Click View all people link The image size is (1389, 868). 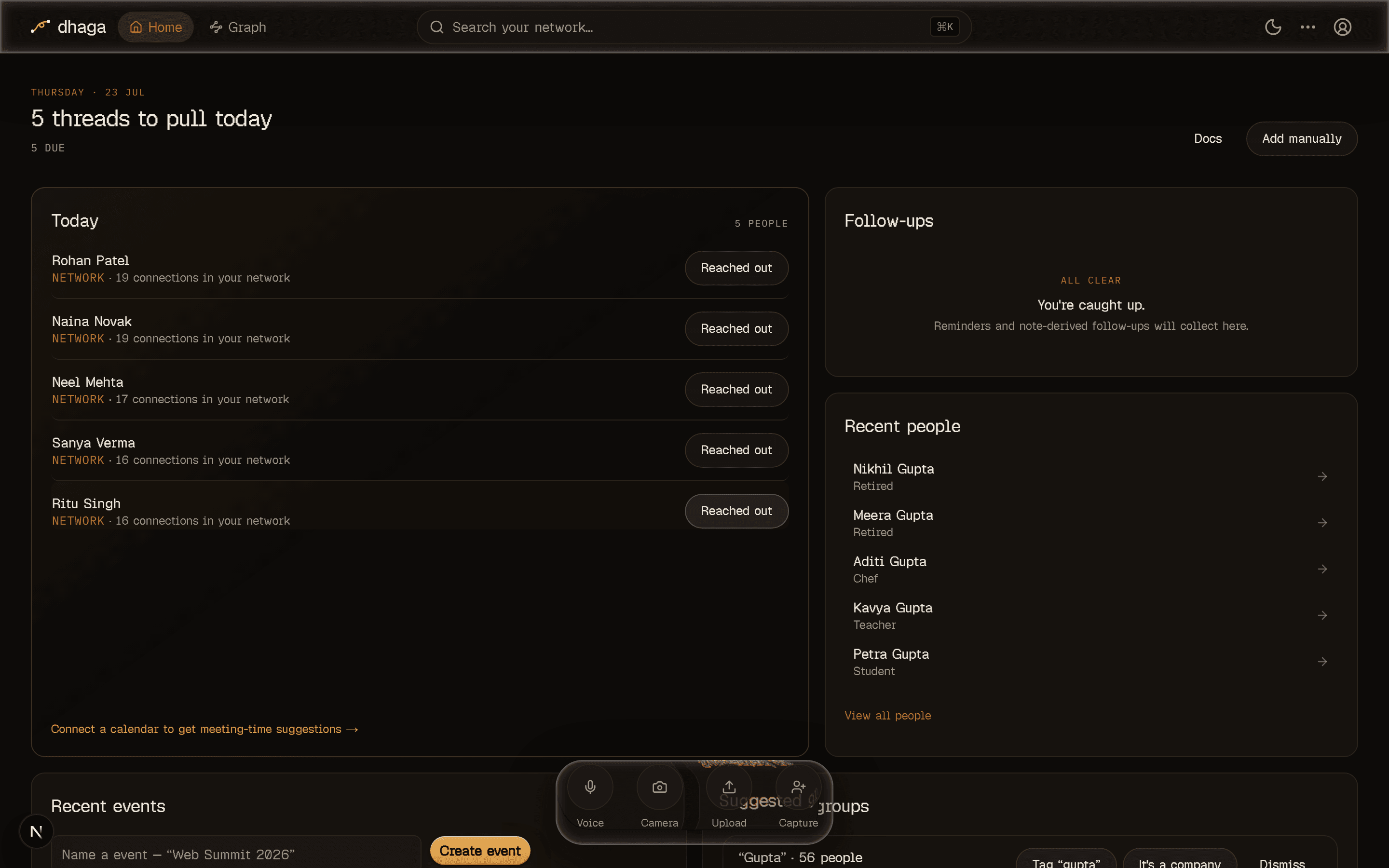tap(887, 715)
